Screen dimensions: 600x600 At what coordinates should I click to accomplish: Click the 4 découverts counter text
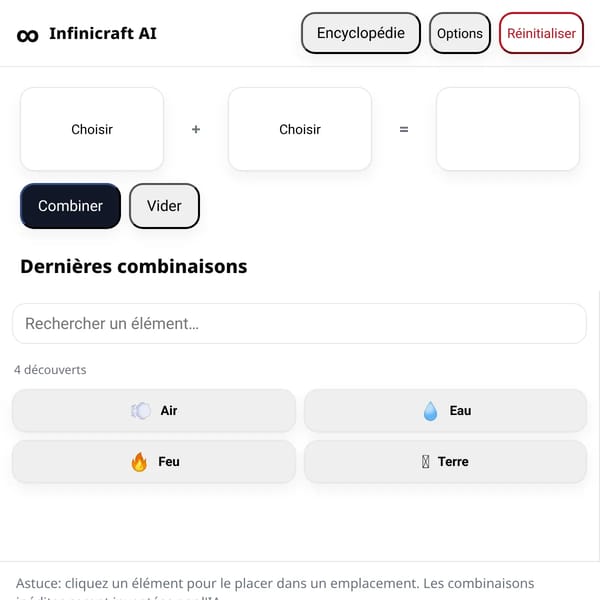(x=50, y=370)
